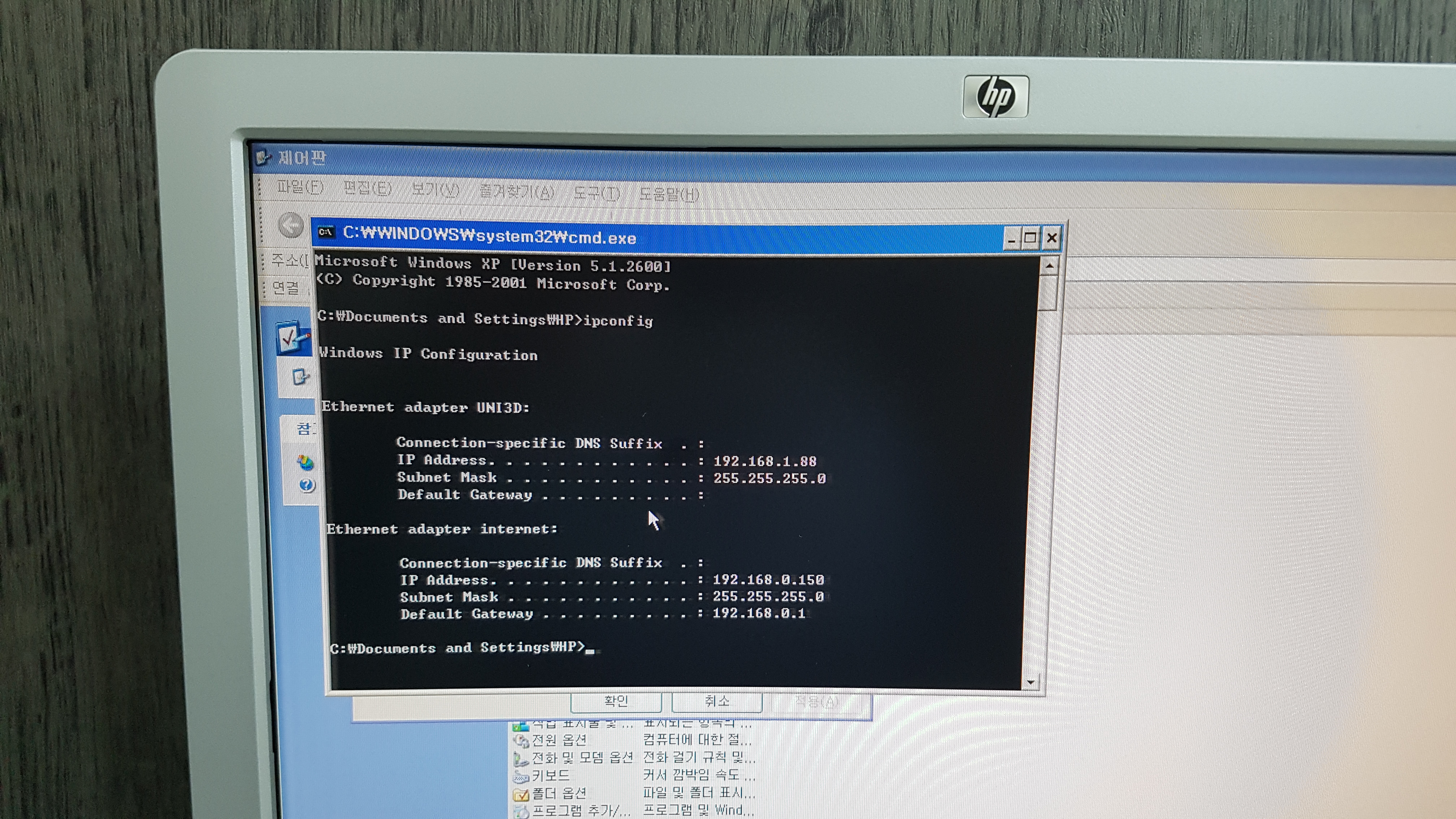Click the cmd scrollbar up arrow
This screenshot has width=1456, height=819.
(x=1049, y=266)
